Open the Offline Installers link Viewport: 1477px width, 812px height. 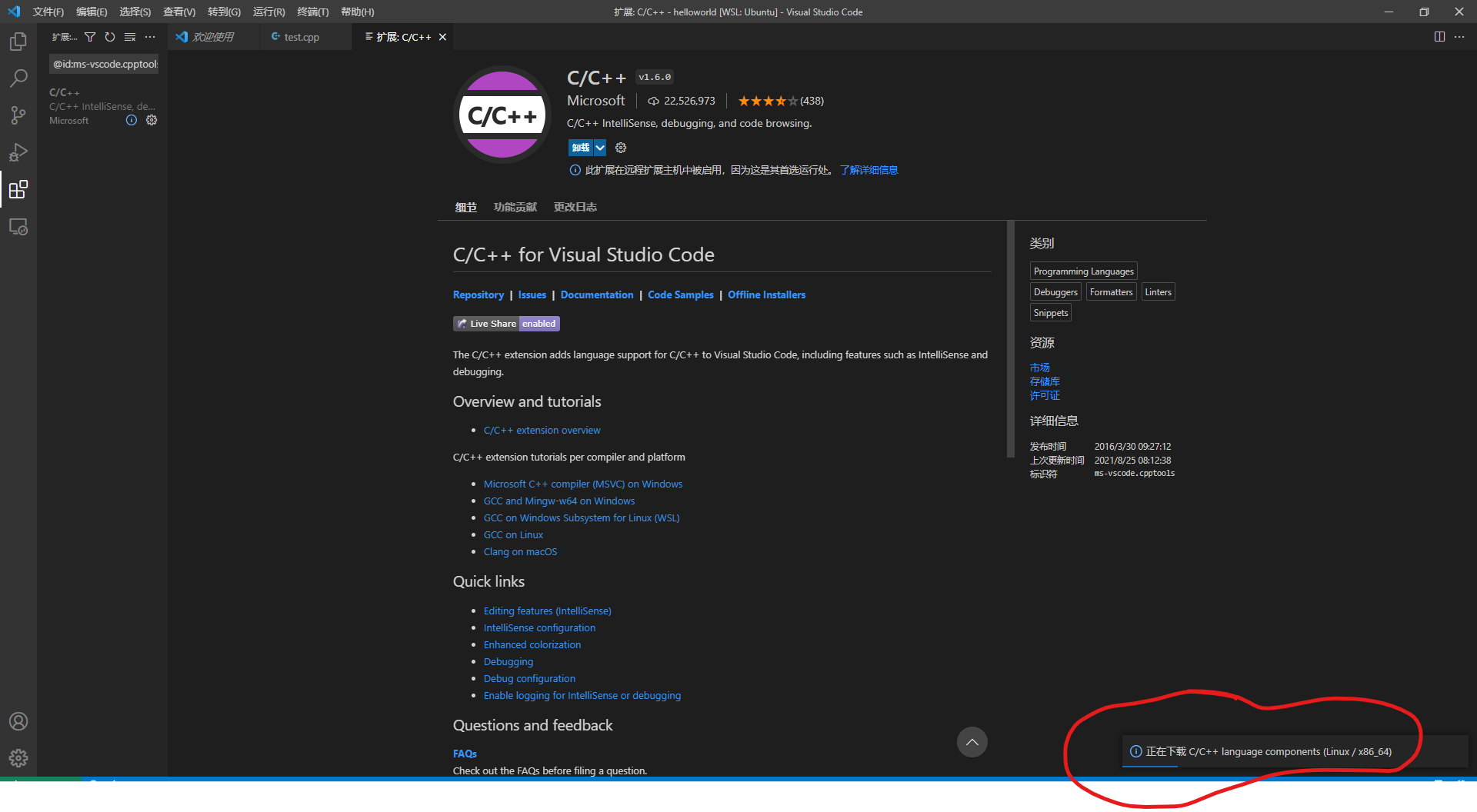(767, 295)
